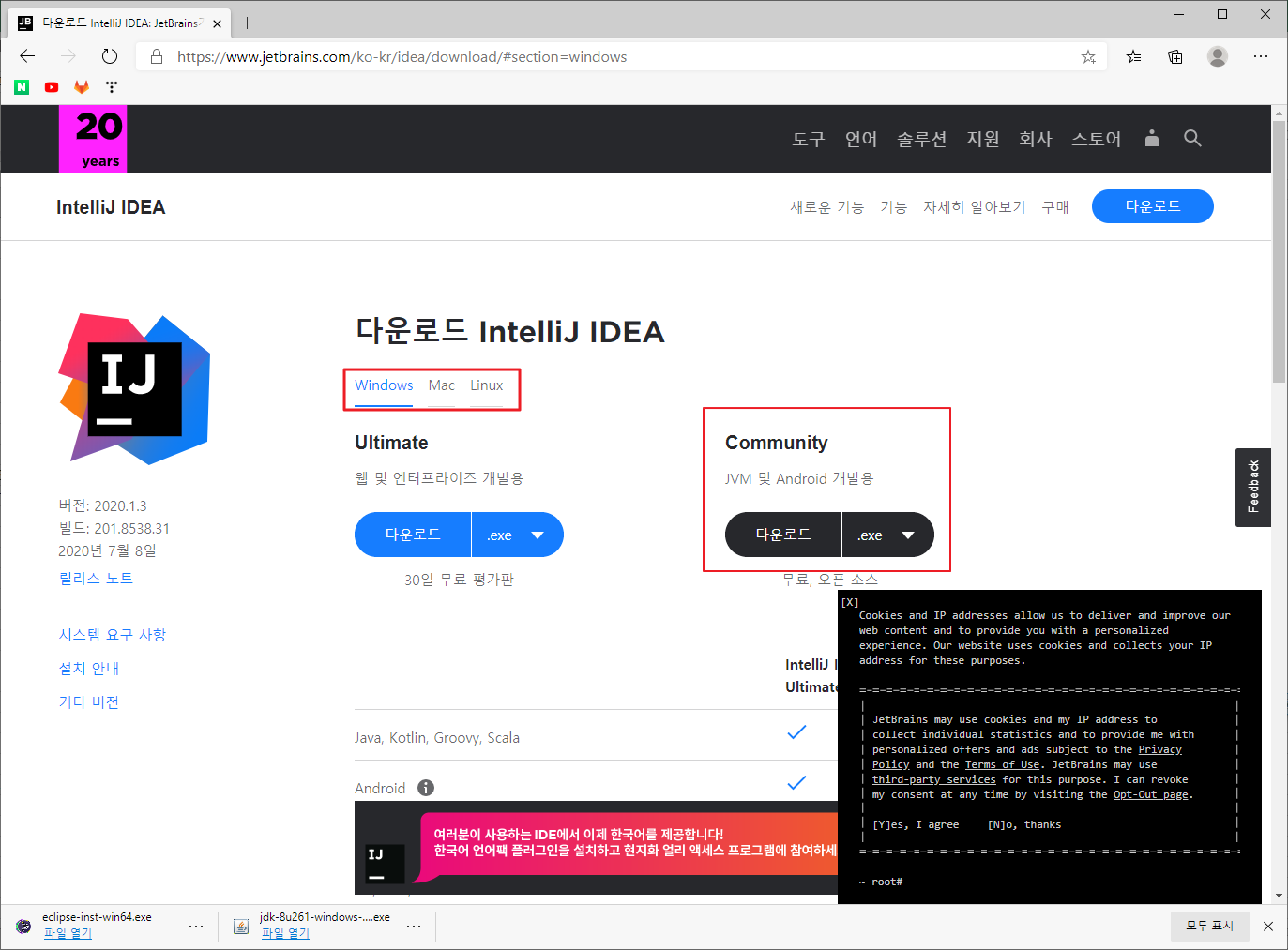Viewport: 1288px width, 950px height.
Task: Open the Opt-Out page link
Action: 1150,794
